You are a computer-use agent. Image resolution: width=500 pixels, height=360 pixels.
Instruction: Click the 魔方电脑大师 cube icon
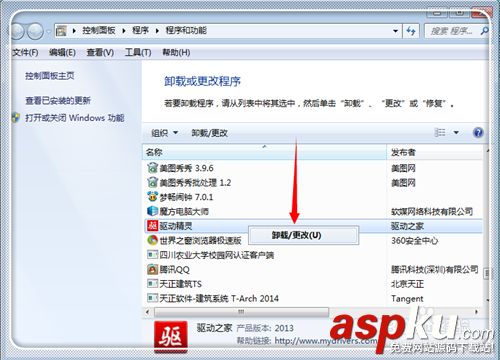point(152,211)
